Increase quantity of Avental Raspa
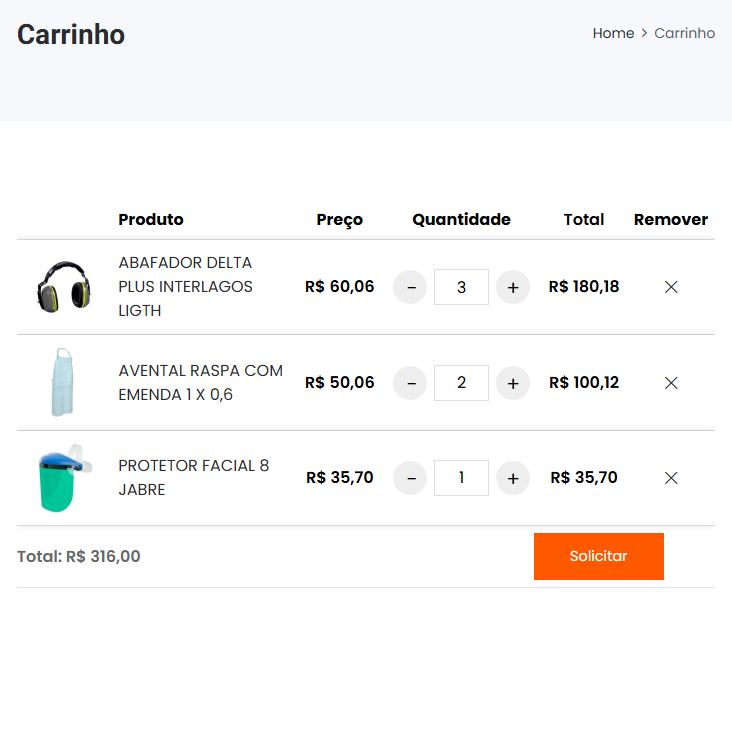 [x=513, y=383]
